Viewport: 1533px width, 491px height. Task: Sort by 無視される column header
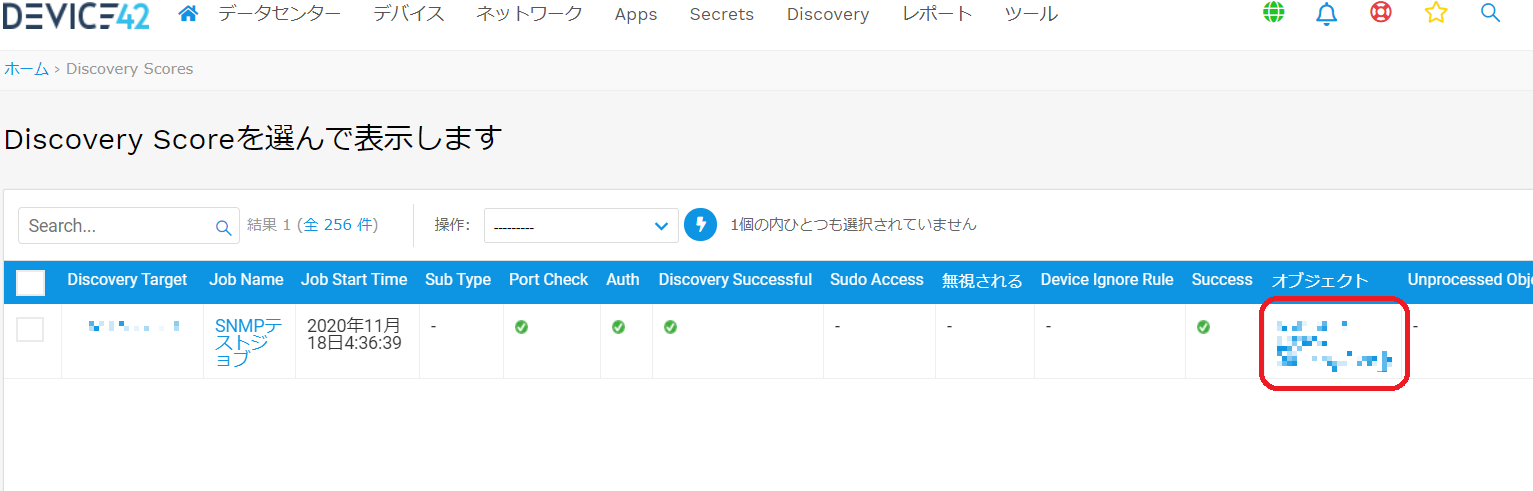pyautogui.click(x=982, y=281)
